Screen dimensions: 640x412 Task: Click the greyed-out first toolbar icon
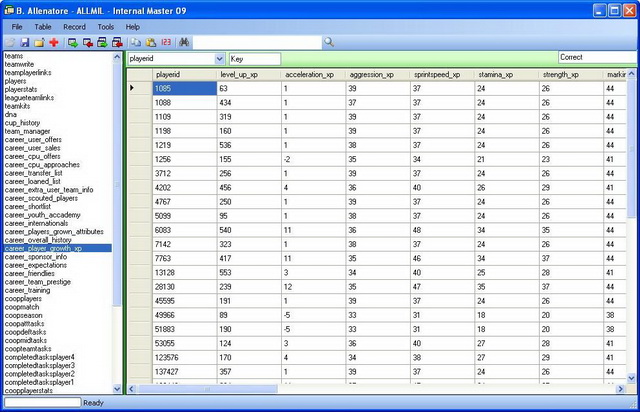10,42
